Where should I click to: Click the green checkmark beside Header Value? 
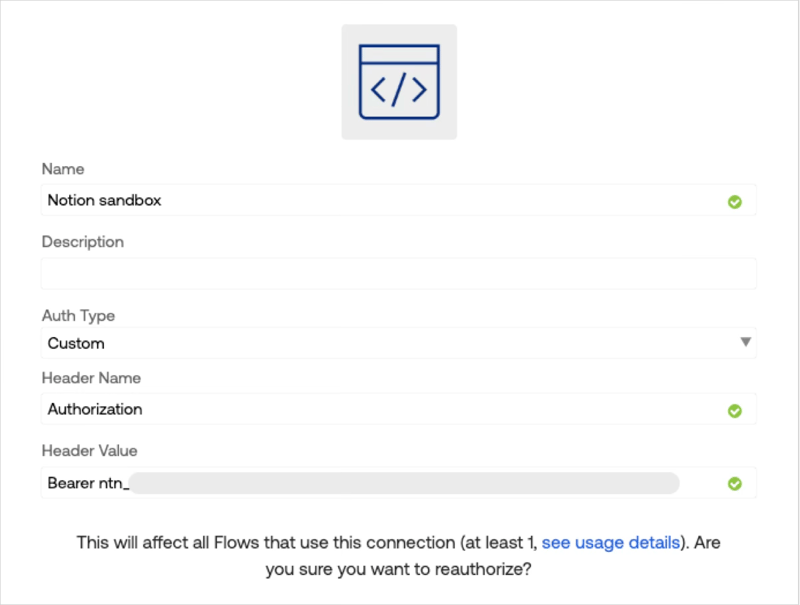[x=735, y=483]
